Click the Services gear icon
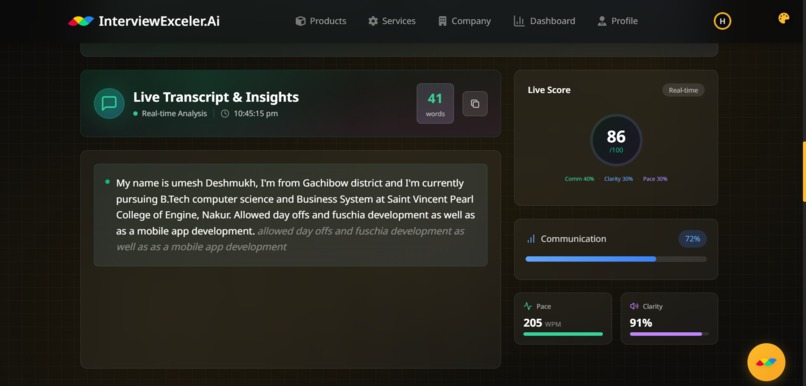Image resolution: width=806 pixels, height=386 pixels. (373, 21)
